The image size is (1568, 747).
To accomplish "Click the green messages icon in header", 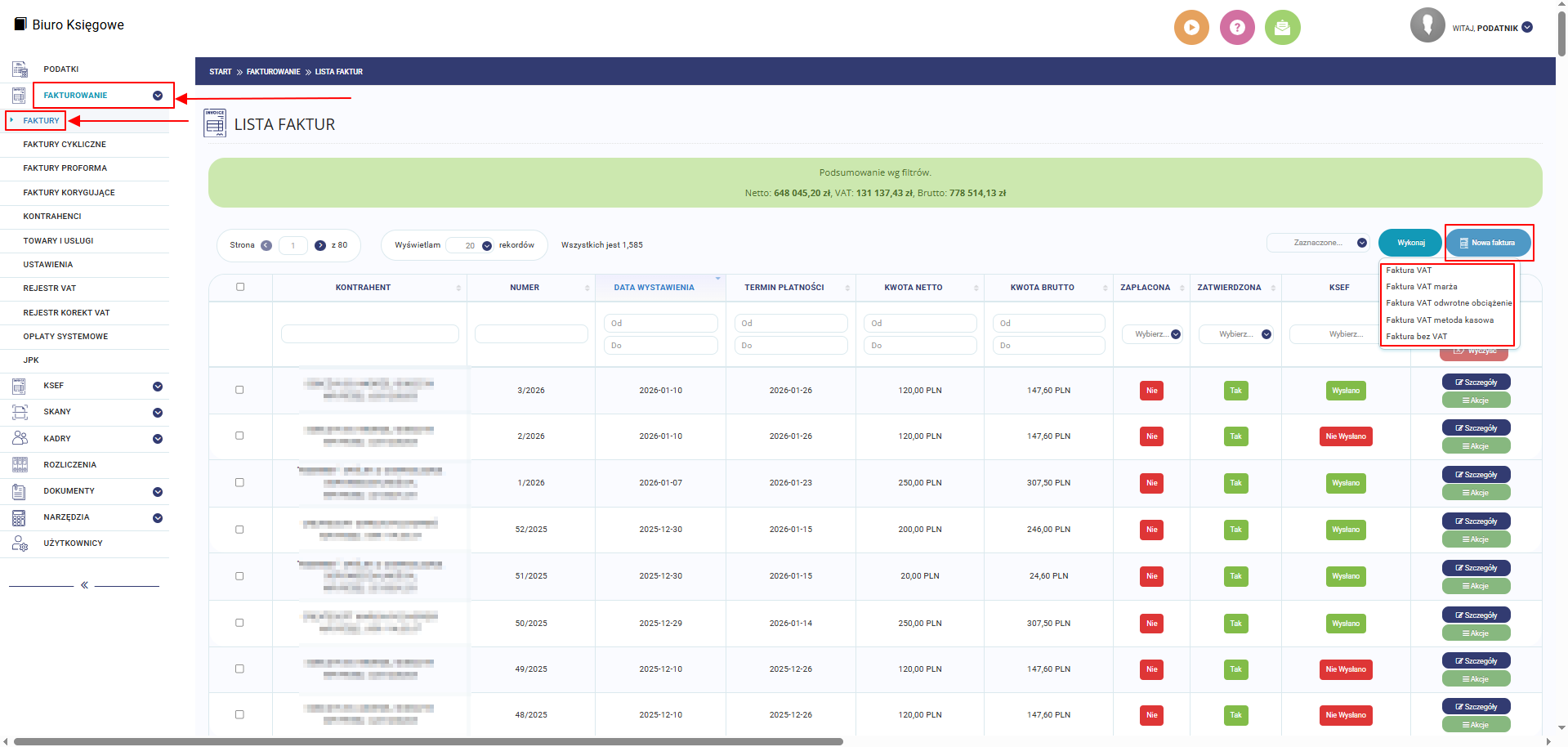I will [x=1282, y=28].
